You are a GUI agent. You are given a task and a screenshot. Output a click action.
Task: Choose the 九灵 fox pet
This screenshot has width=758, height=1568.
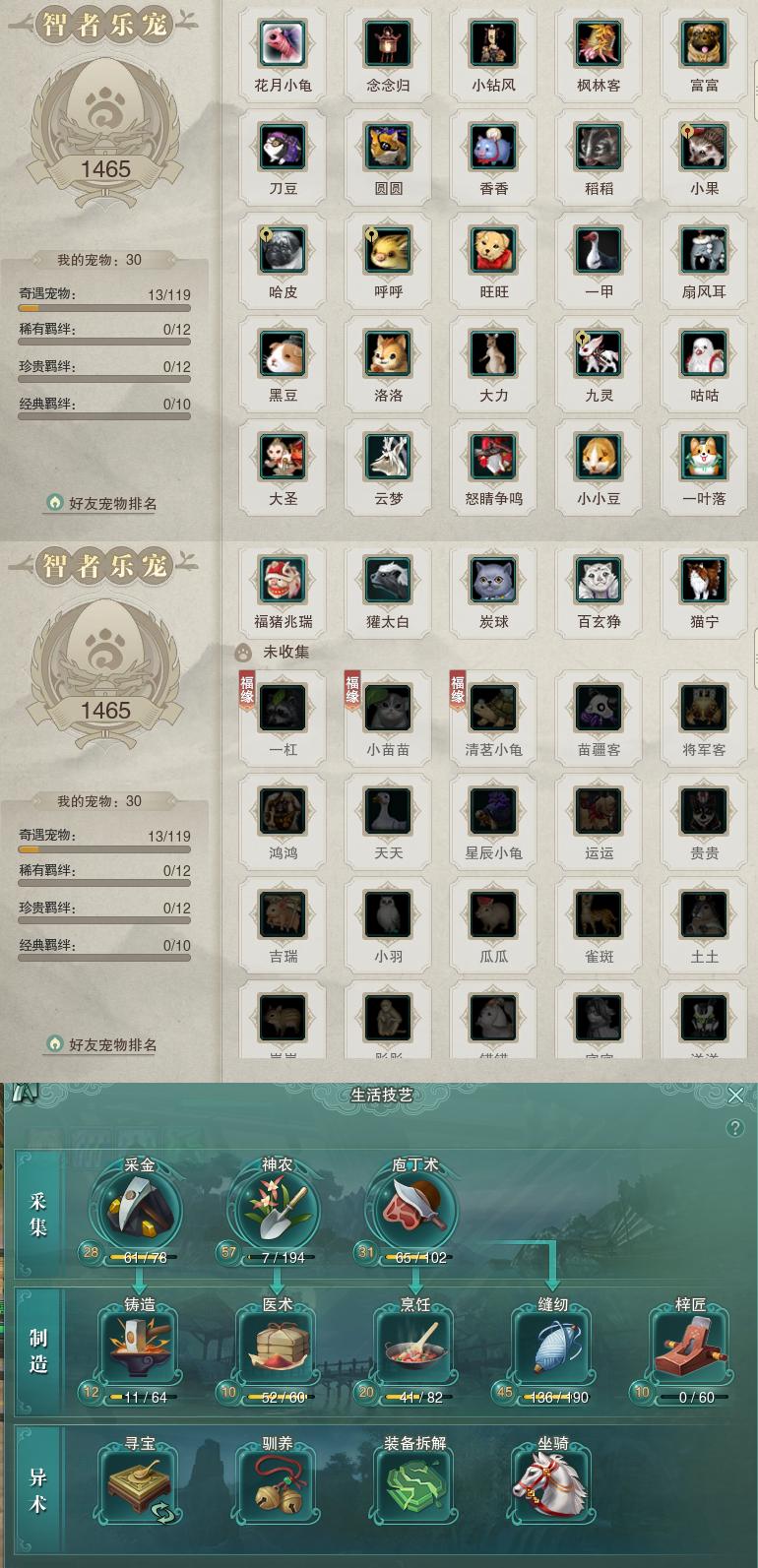[x=599, y=354]
